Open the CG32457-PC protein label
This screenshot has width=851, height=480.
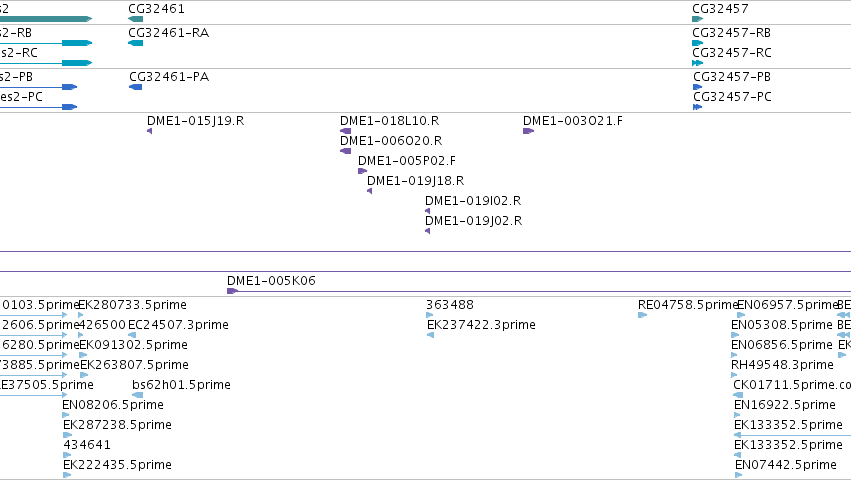click(732, 97)
